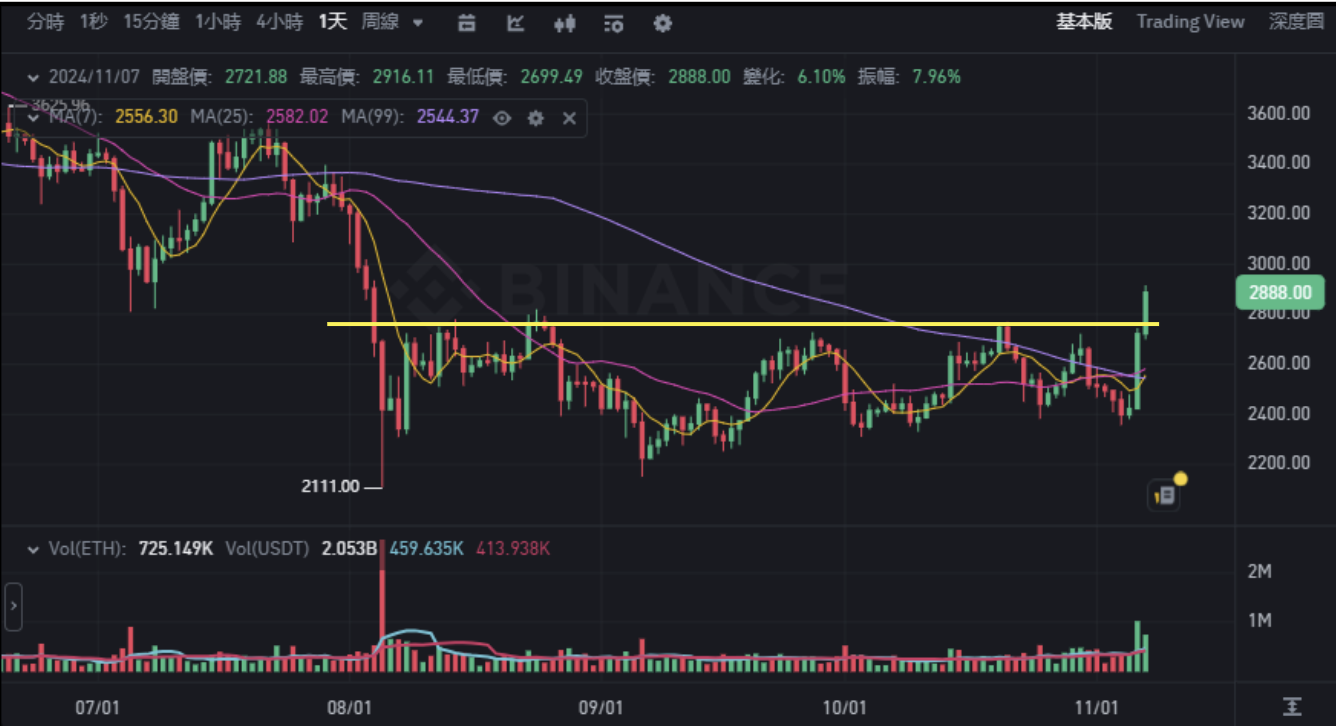Open MA indicator settings gear
The width and height of the screenshot is (1336, 726).
536,118
